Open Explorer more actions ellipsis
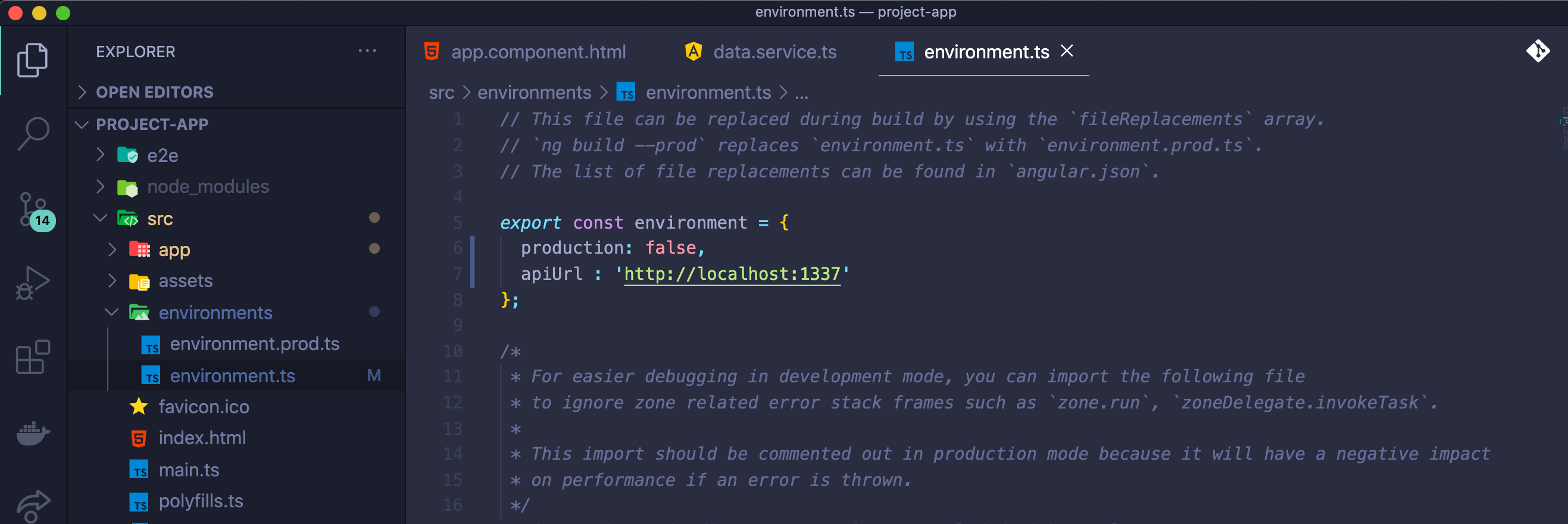 coord(367,51)
